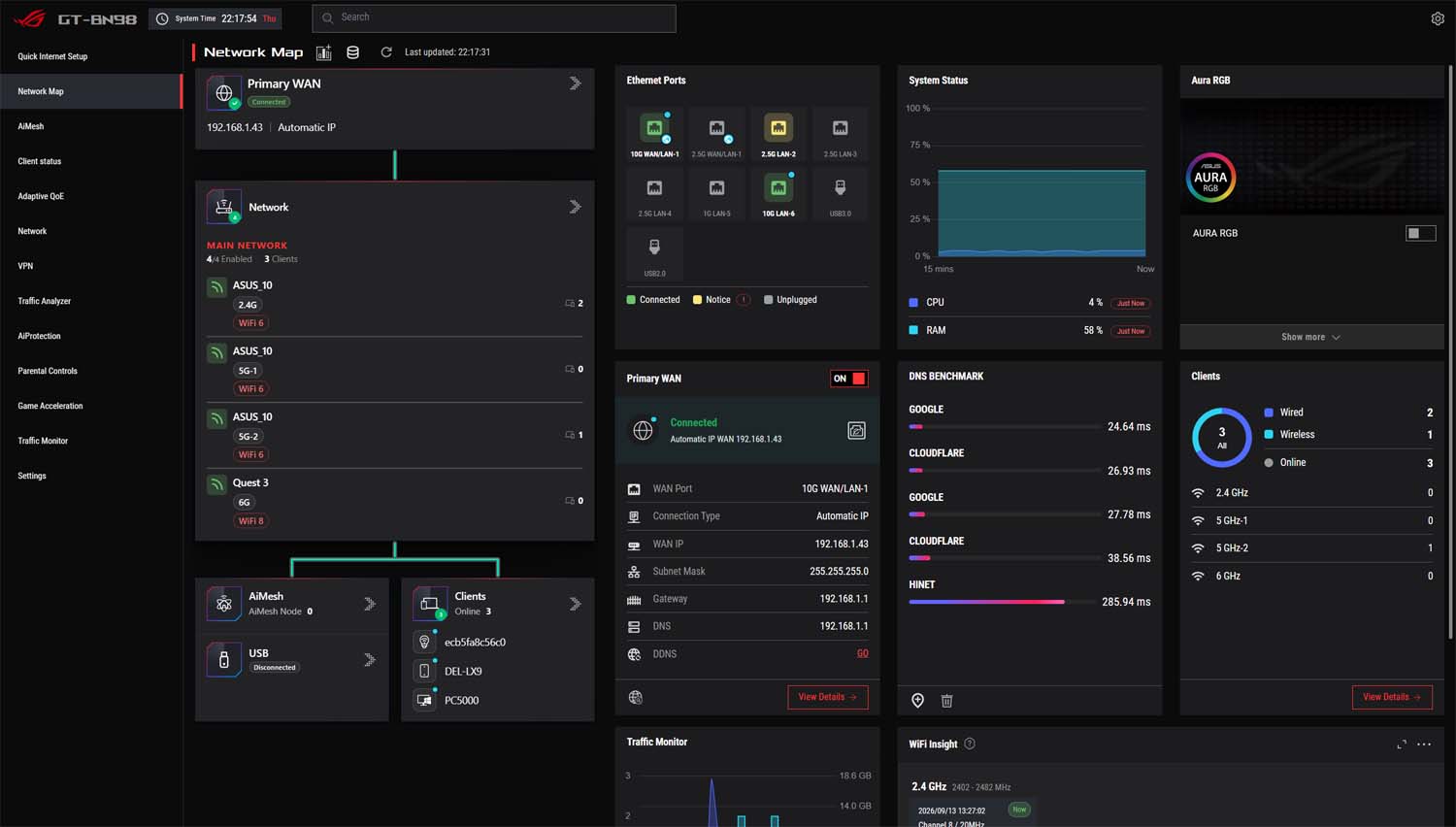
Task: Open the AiMesh card chevron
Action: [x=370, y=604]
